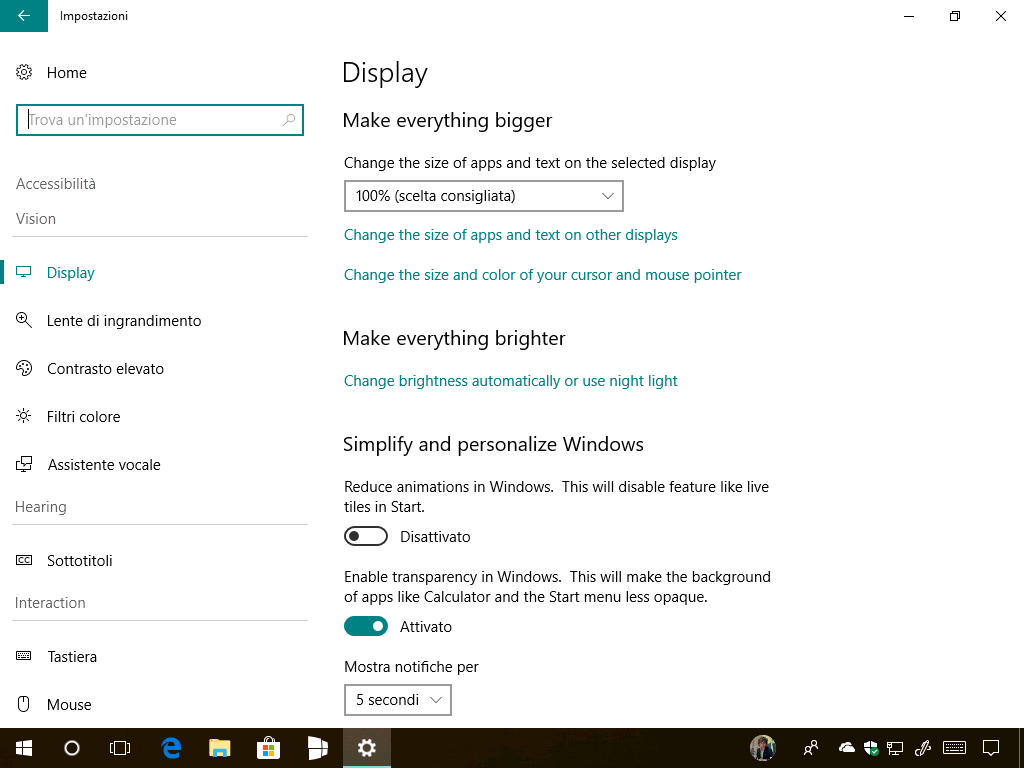Click the 'Make everything bigger' heading
Image resolution: width=1024 pixels, height=768 pixels.
(447, 121)
